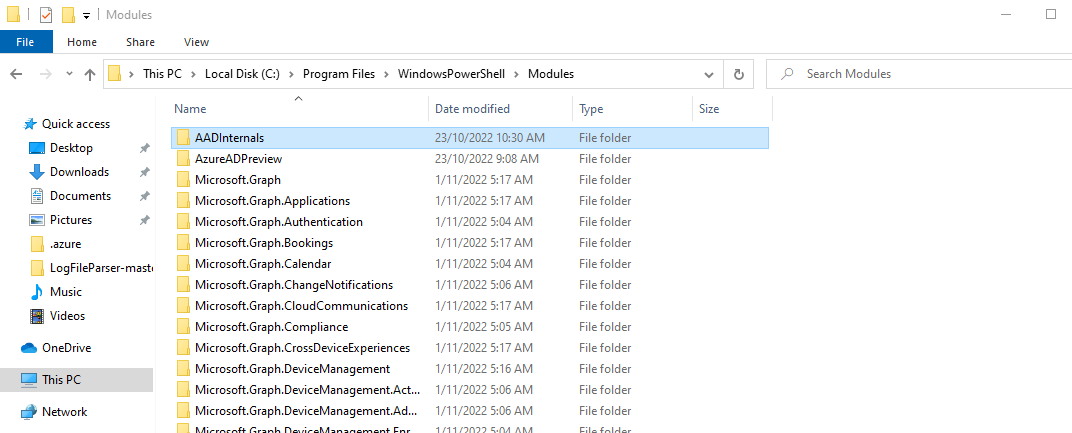Screen dimensions: 1072x433
Task: Click the New folder quick access icon
Action: pyautogui.click(x=68, y=14)
